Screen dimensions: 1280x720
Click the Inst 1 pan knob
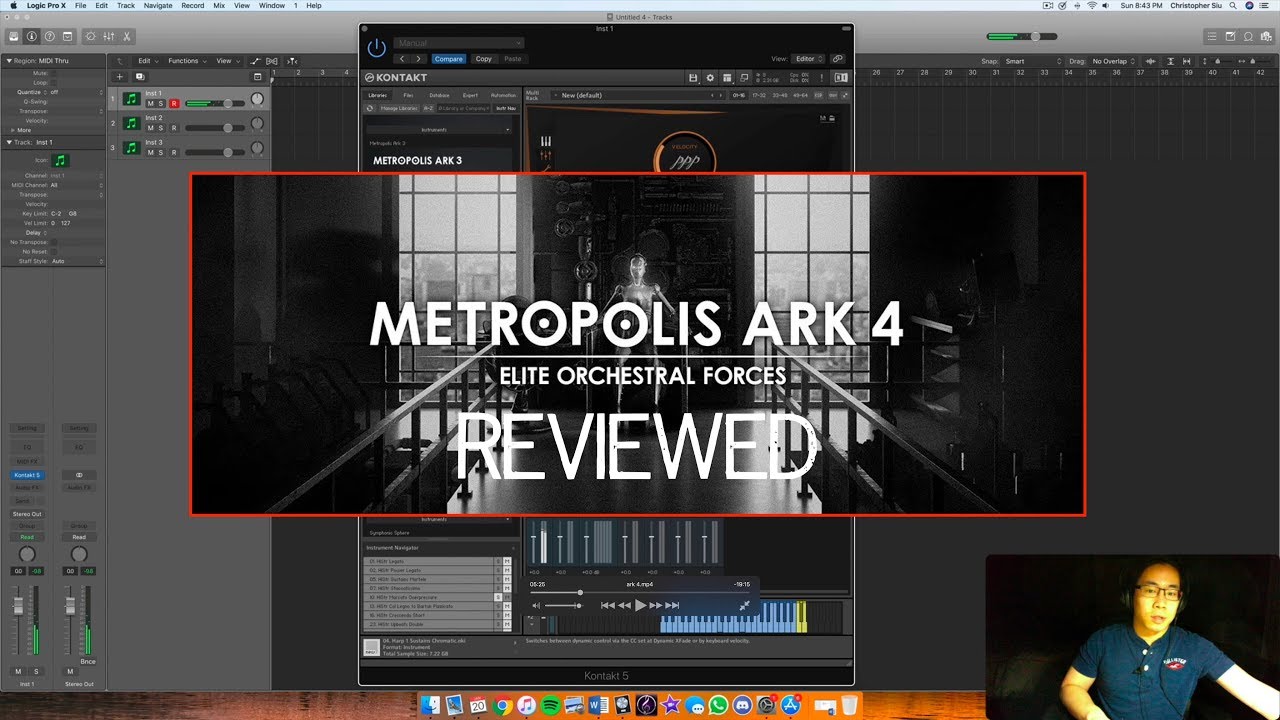[257, 100]
